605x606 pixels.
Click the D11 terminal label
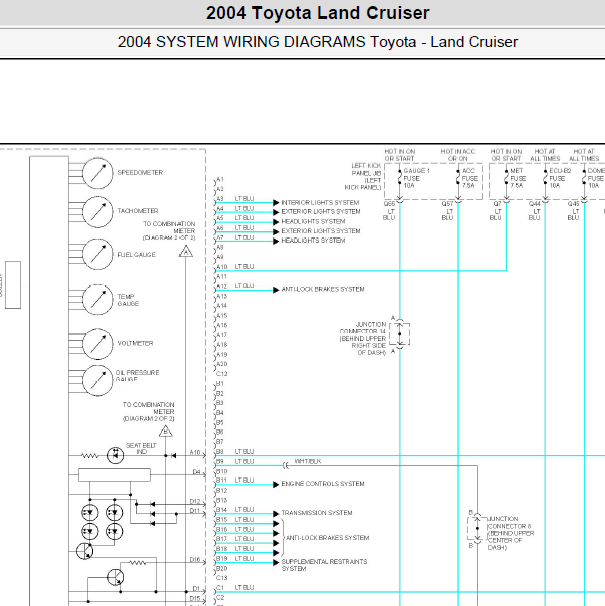(x=194, y=511)
